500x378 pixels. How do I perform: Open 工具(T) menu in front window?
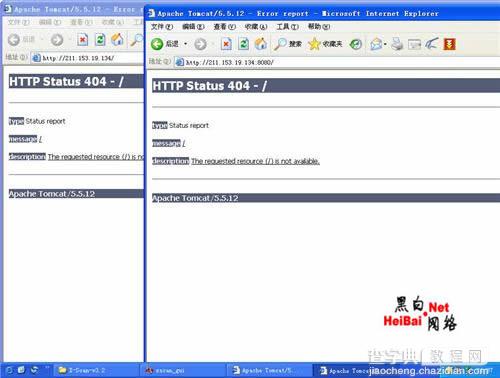coord(287,27)
